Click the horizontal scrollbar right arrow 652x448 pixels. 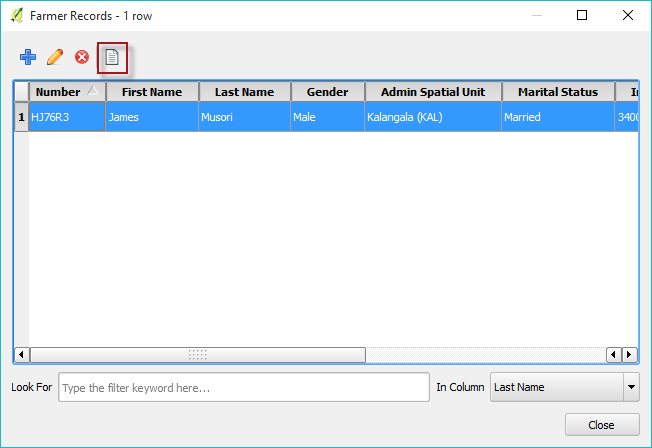pos(630,354)
